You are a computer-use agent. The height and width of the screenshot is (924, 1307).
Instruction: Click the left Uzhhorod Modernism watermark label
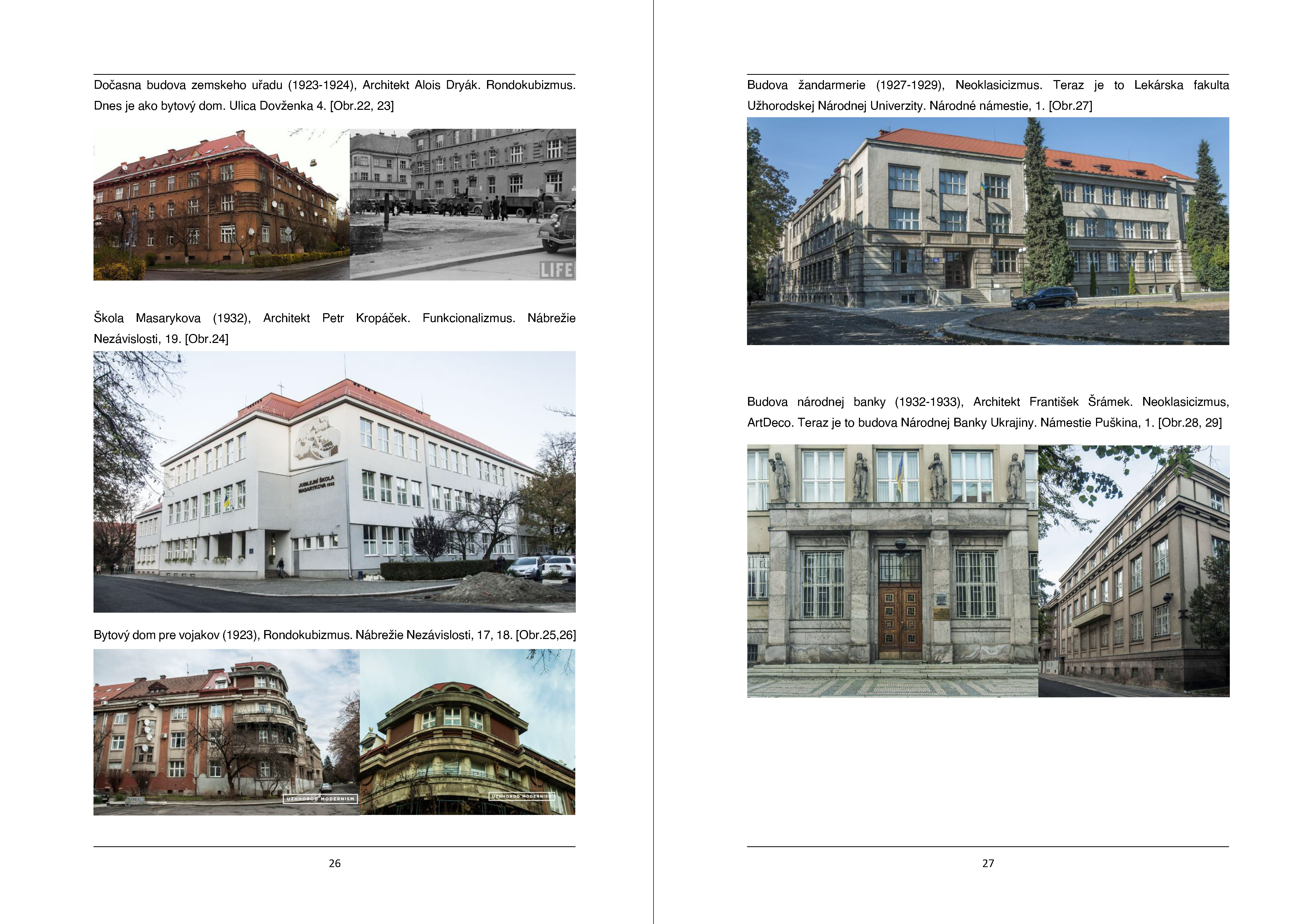[x=320, y=798]
